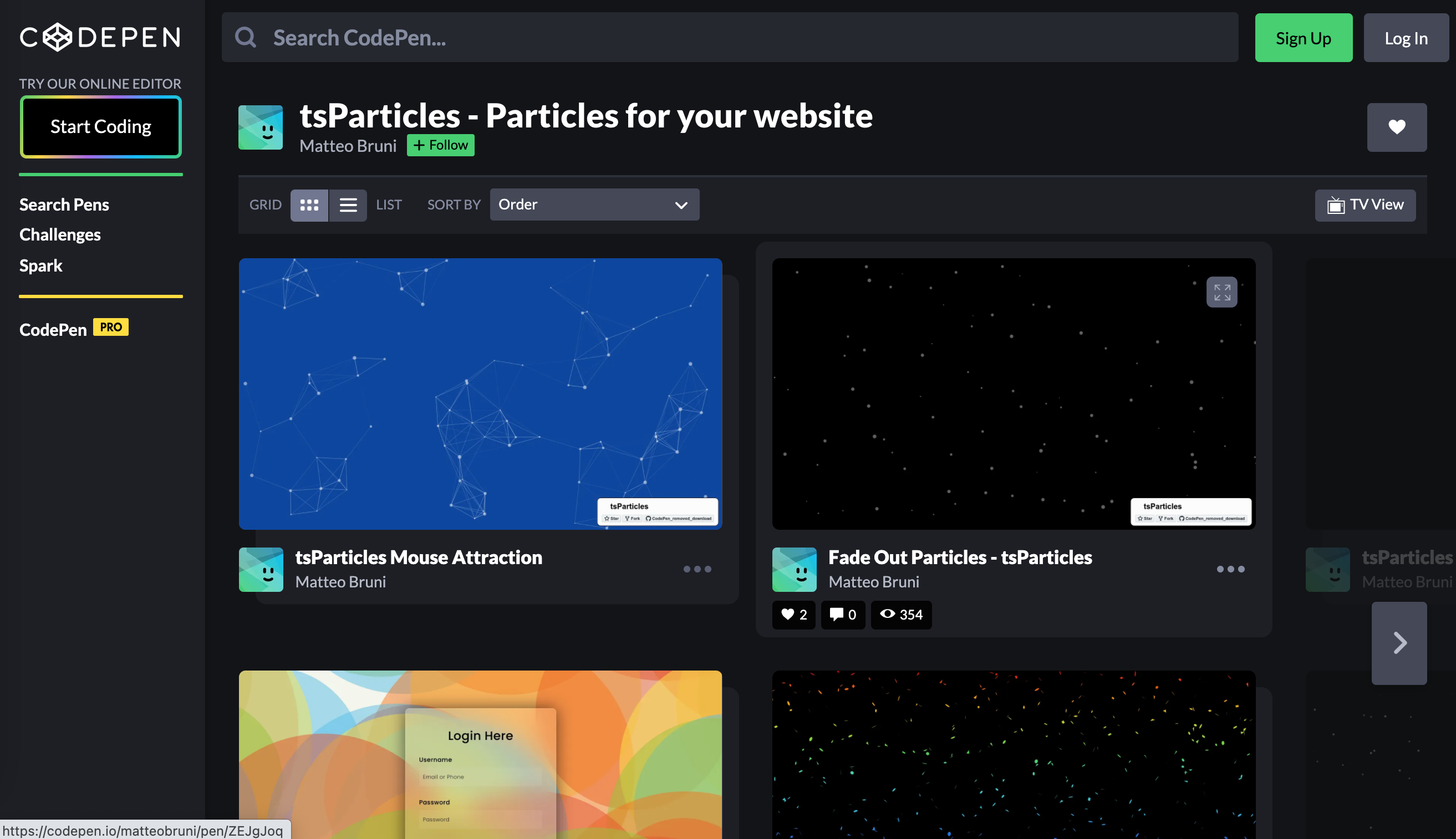This screenshot has height=839, width=1456.
Task: Switch to grid view layout
Action: [309, 205]
